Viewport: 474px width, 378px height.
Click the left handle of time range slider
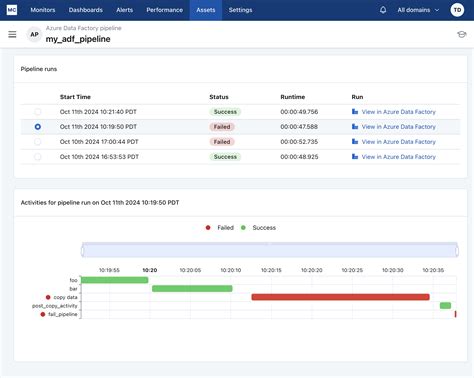(x=83, y=251)
